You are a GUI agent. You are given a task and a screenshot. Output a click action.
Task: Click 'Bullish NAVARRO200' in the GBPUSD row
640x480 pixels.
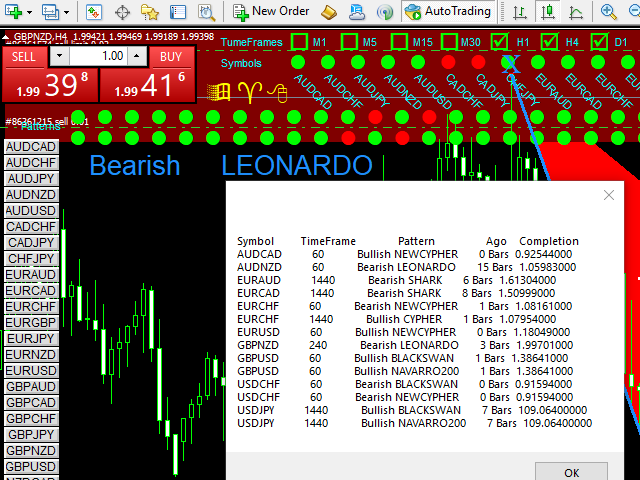(x=407, y=371)
